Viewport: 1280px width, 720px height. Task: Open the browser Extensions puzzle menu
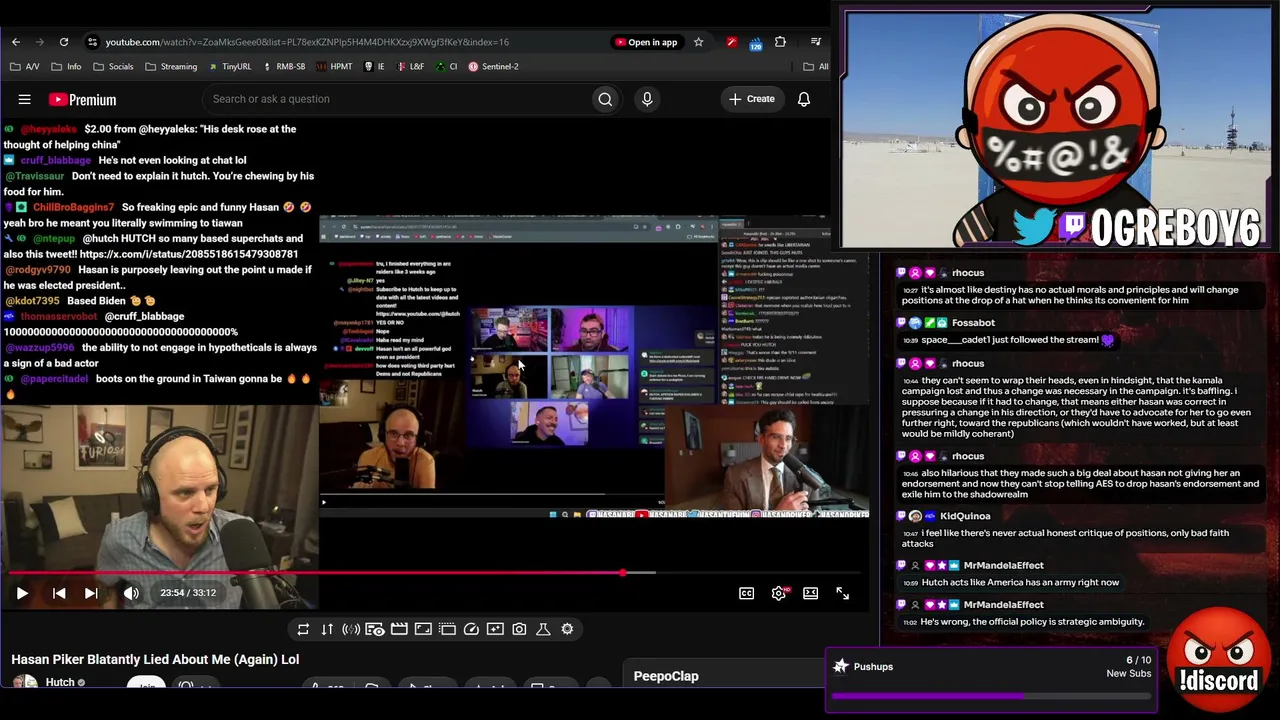(x=780, y=42)
